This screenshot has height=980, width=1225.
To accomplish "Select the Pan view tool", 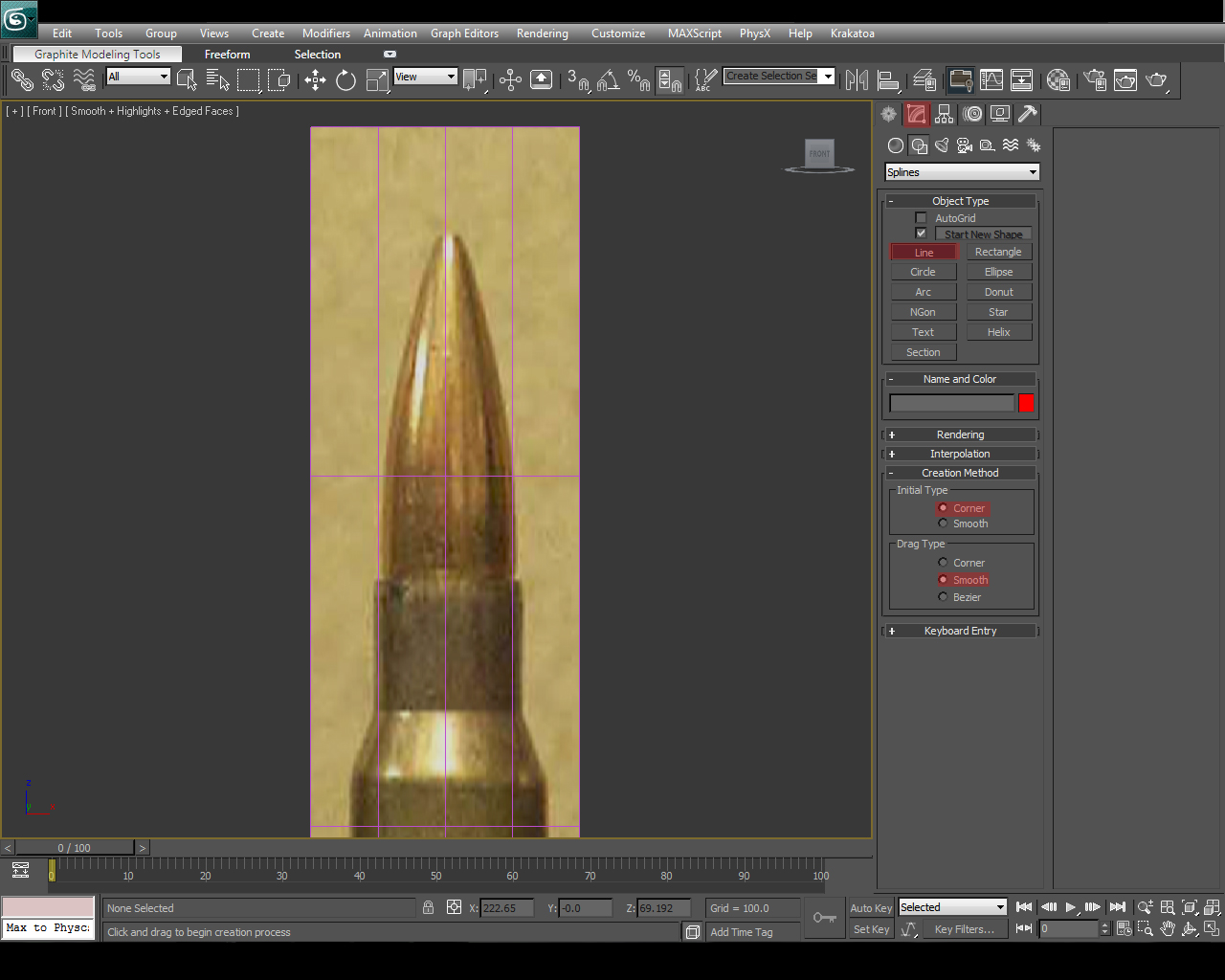I will pyautogui.click(x=1168, y=928).
